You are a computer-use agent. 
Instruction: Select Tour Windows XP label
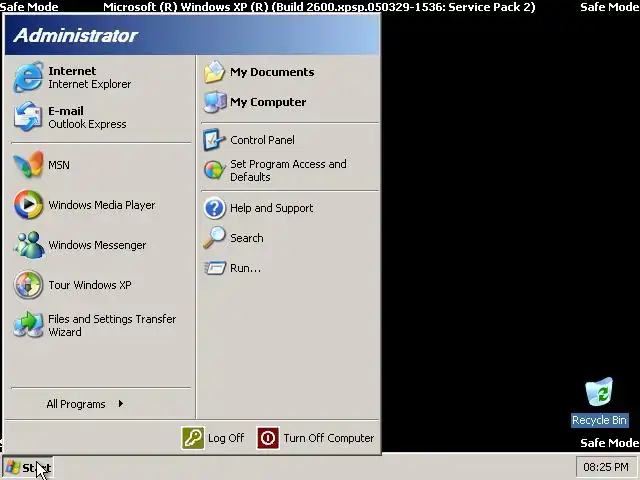[x=90, y=285]
